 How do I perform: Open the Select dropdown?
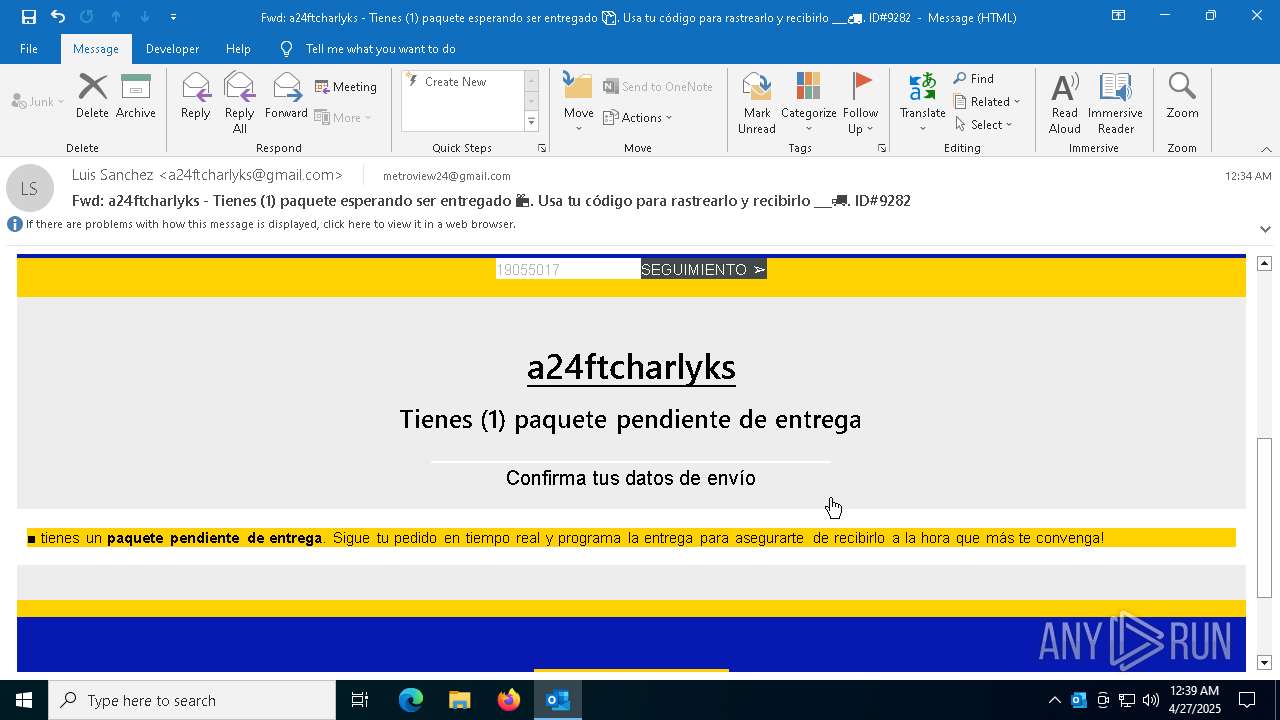[x=984, y=125]
